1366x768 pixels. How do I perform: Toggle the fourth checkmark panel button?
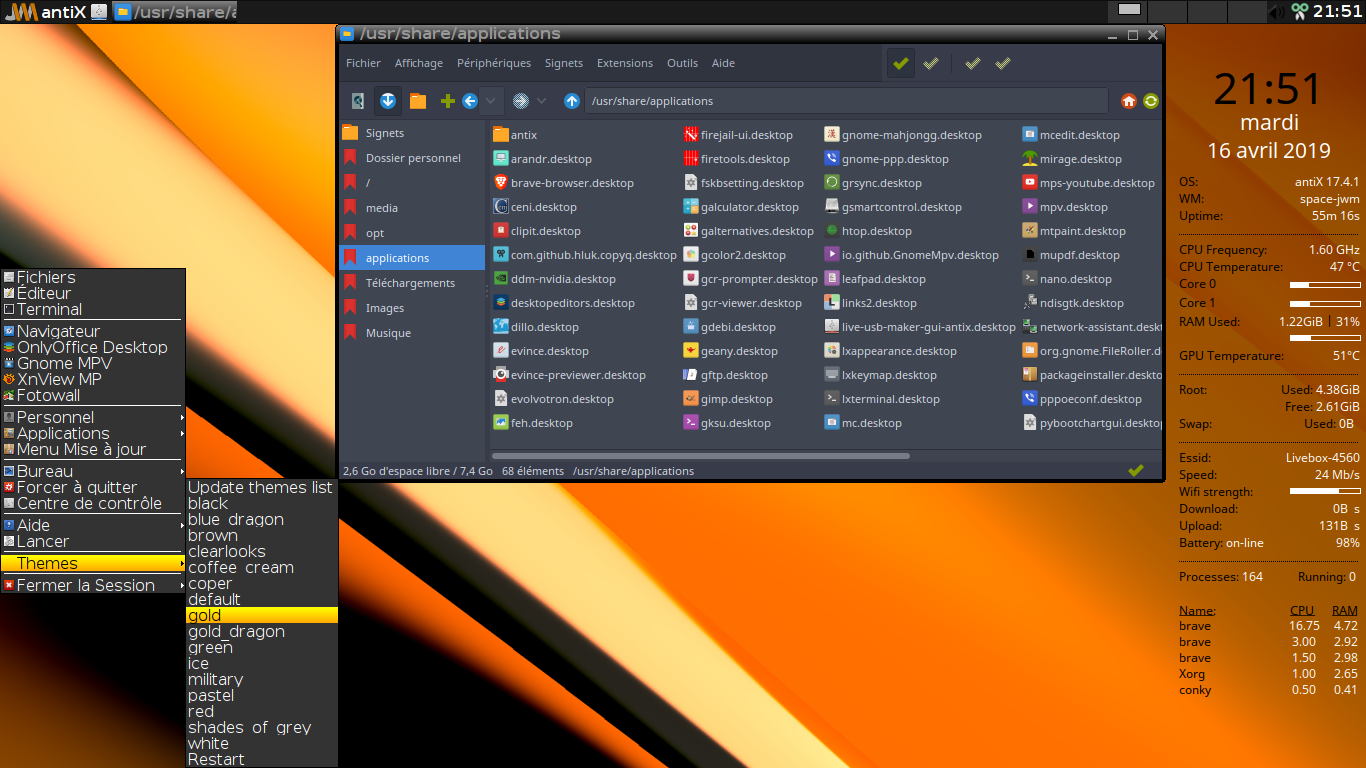pos(1003,63)
